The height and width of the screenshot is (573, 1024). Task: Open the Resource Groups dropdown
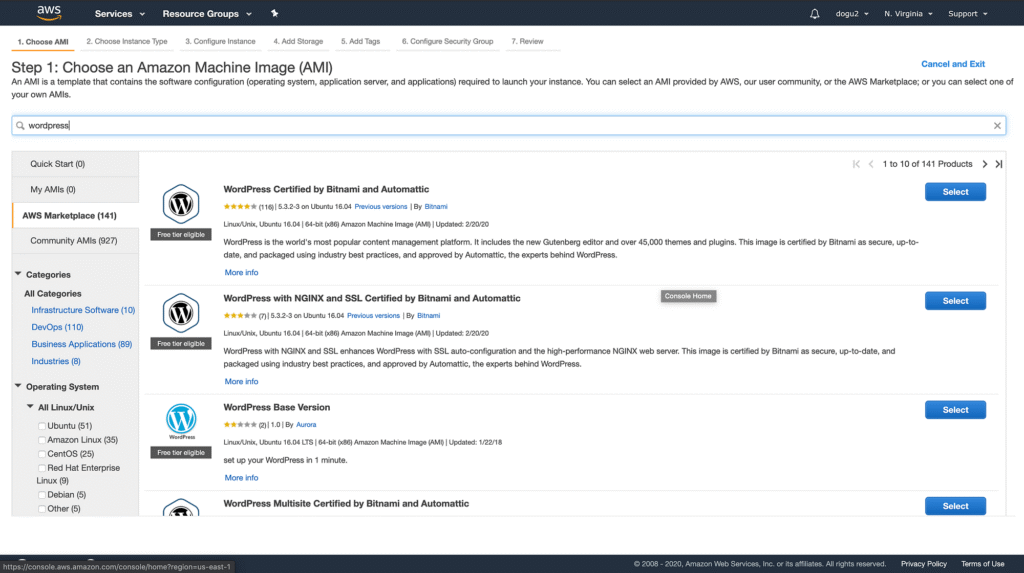(x=207, y=14)
